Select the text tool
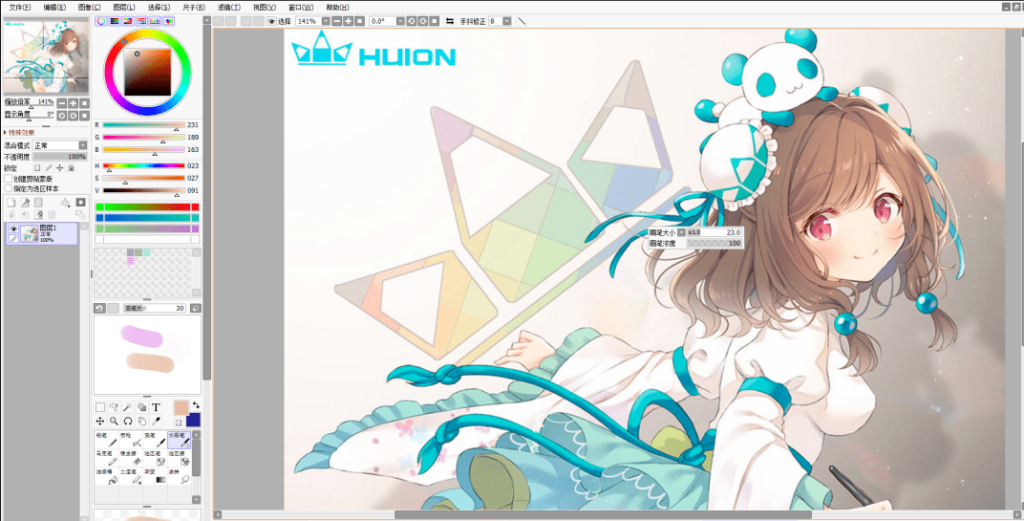The width and height of the screenshot is (1024, 521). 156,407
